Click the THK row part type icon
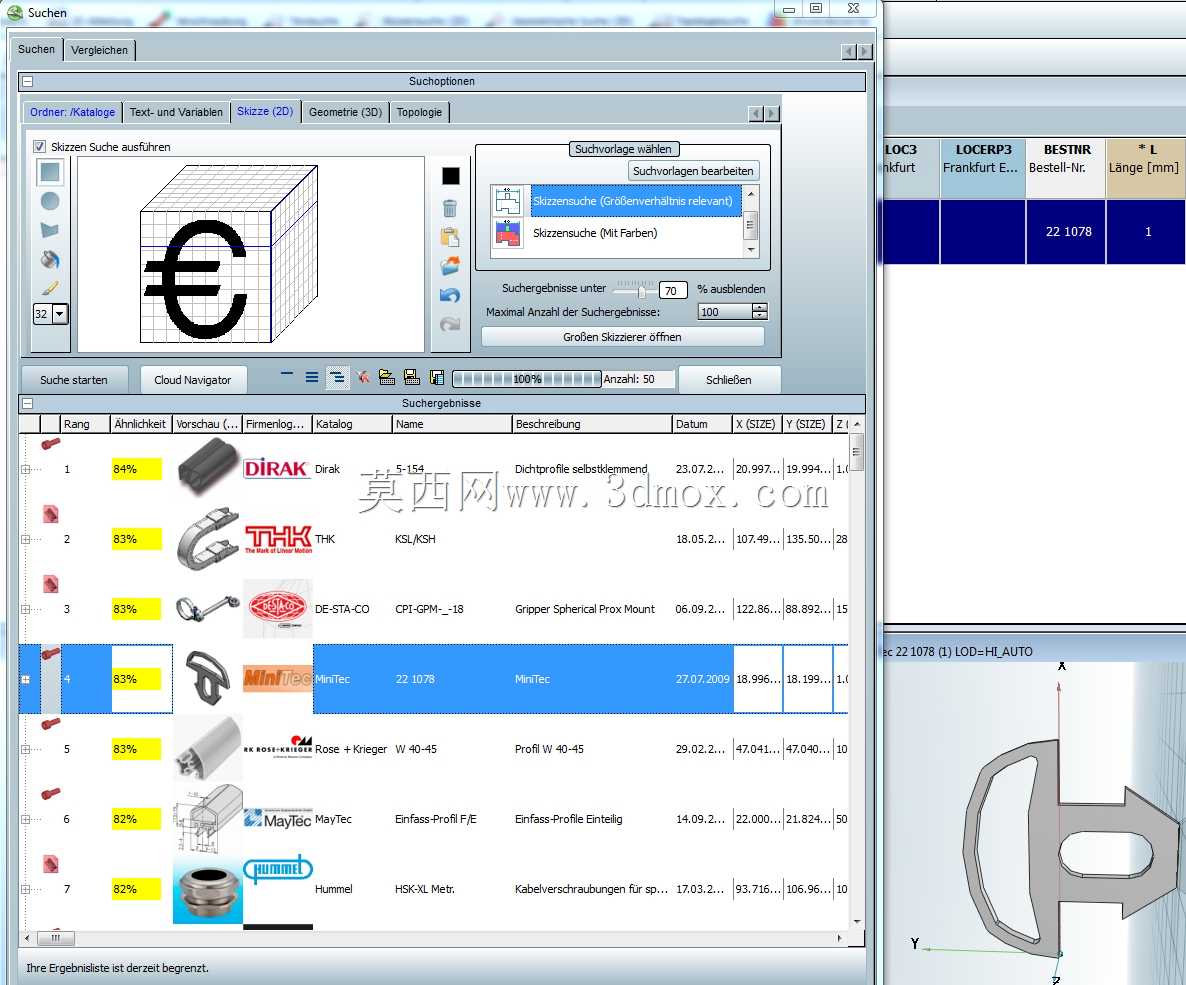The height and width of the screenshot is (985, 1186). [x=51, y=514]
